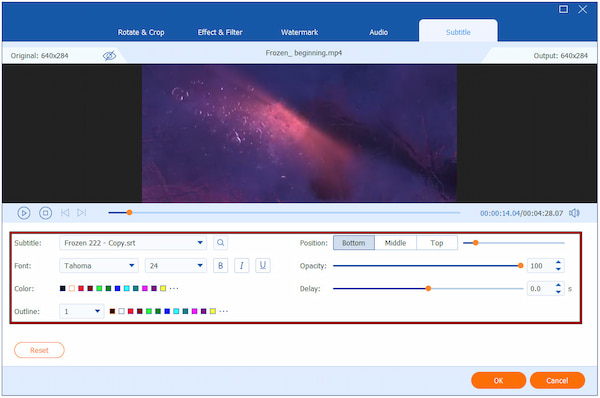600x398 pixels.
Task: Maximize the editor window
Action: click(563, 9)
